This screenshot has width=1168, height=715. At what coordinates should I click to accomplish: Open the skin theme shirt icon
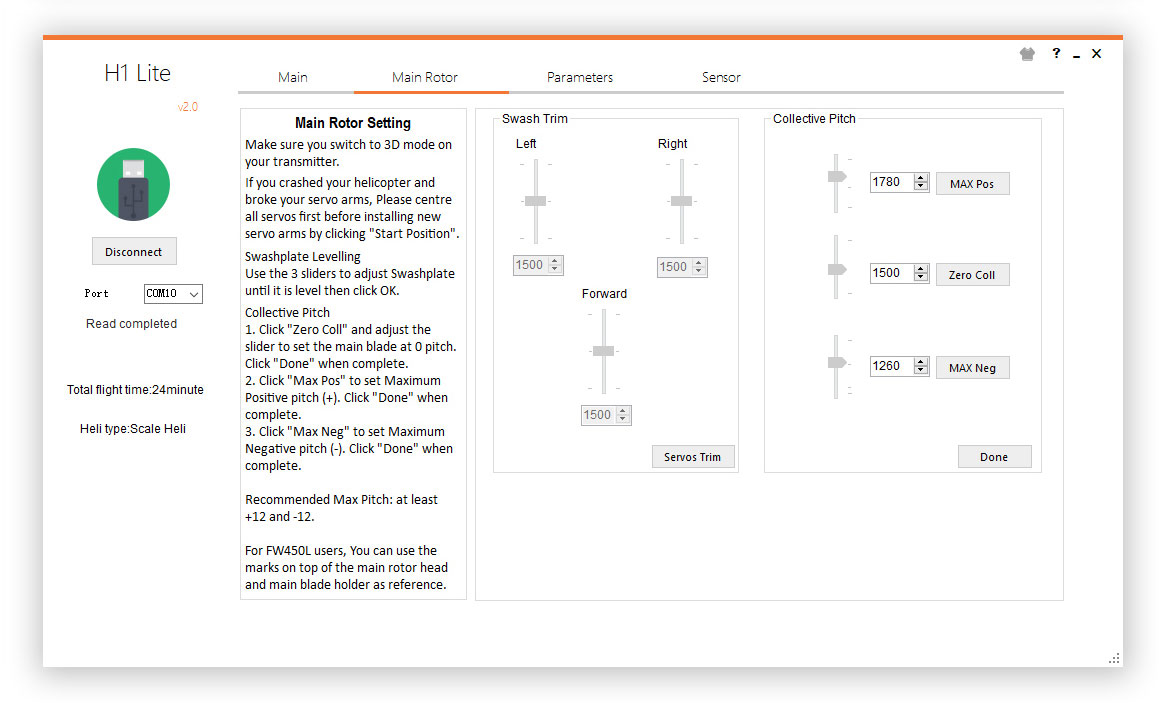(x=1027, y=55)
